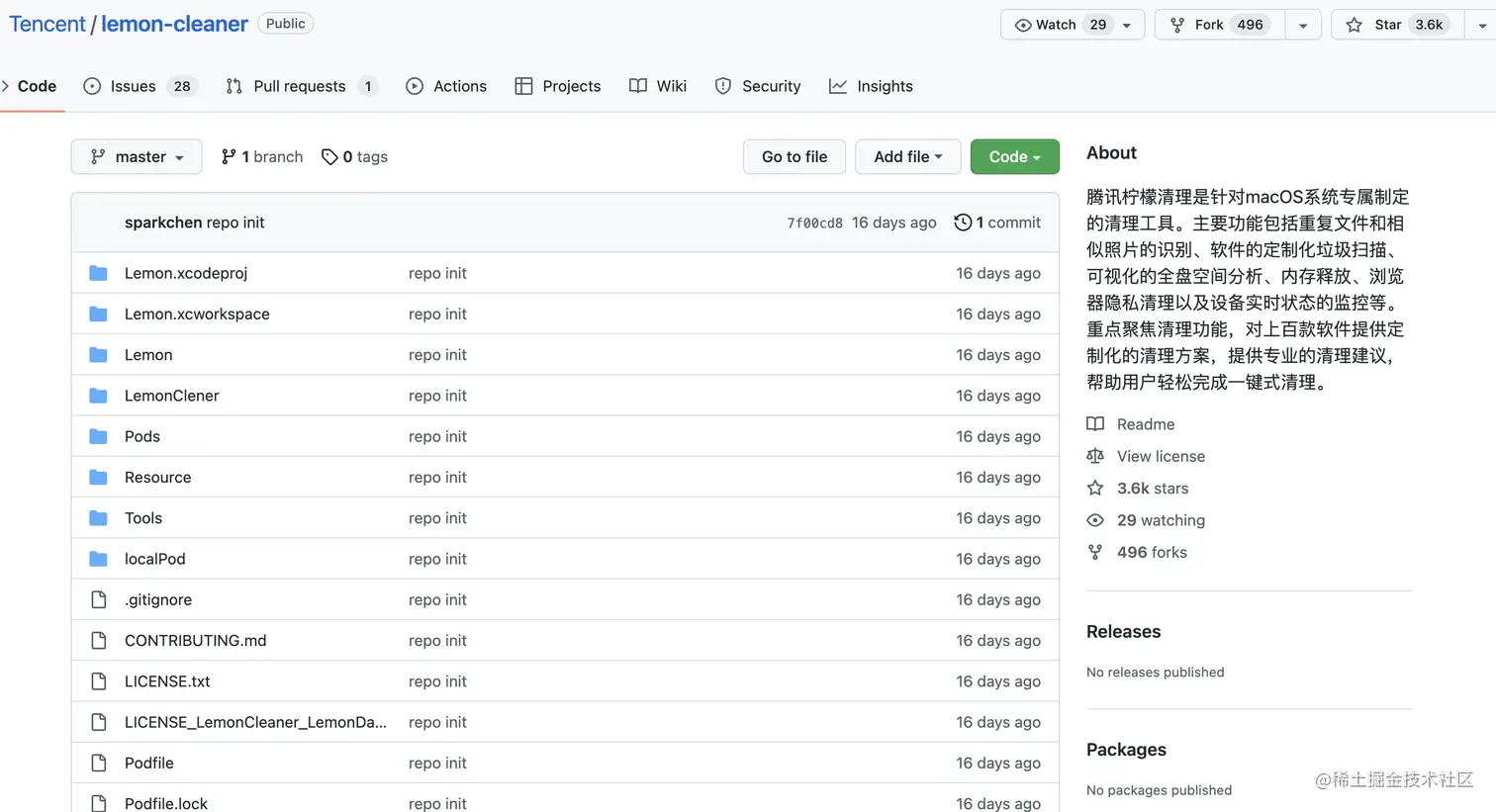
Task: Open the lemon-cleaner repository link
Action: 174,24
